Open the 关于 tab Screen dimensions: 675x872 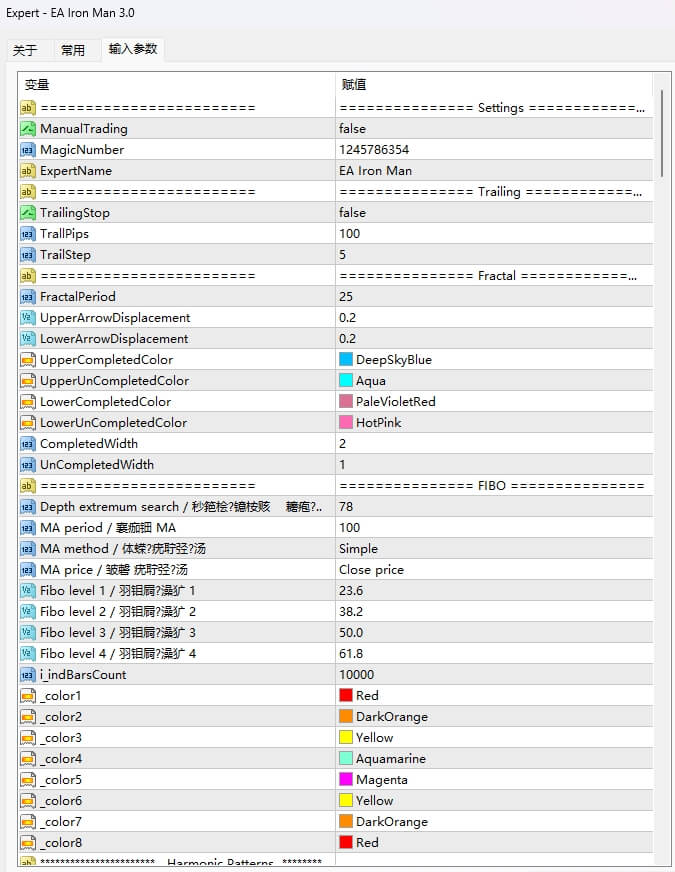pos(25,51)
